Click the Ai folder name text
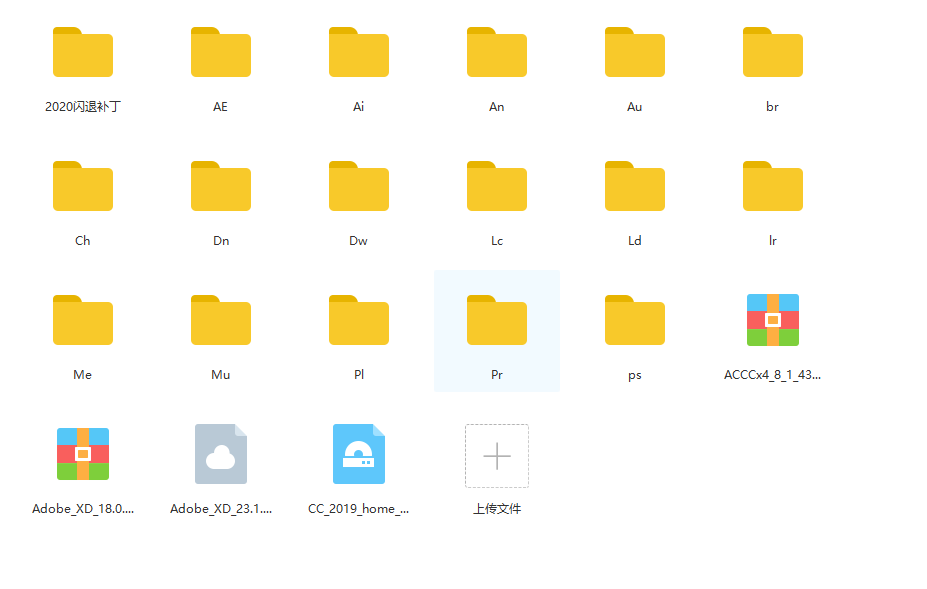927x589 pixels. pyautogui.click(x=358, y=106)
